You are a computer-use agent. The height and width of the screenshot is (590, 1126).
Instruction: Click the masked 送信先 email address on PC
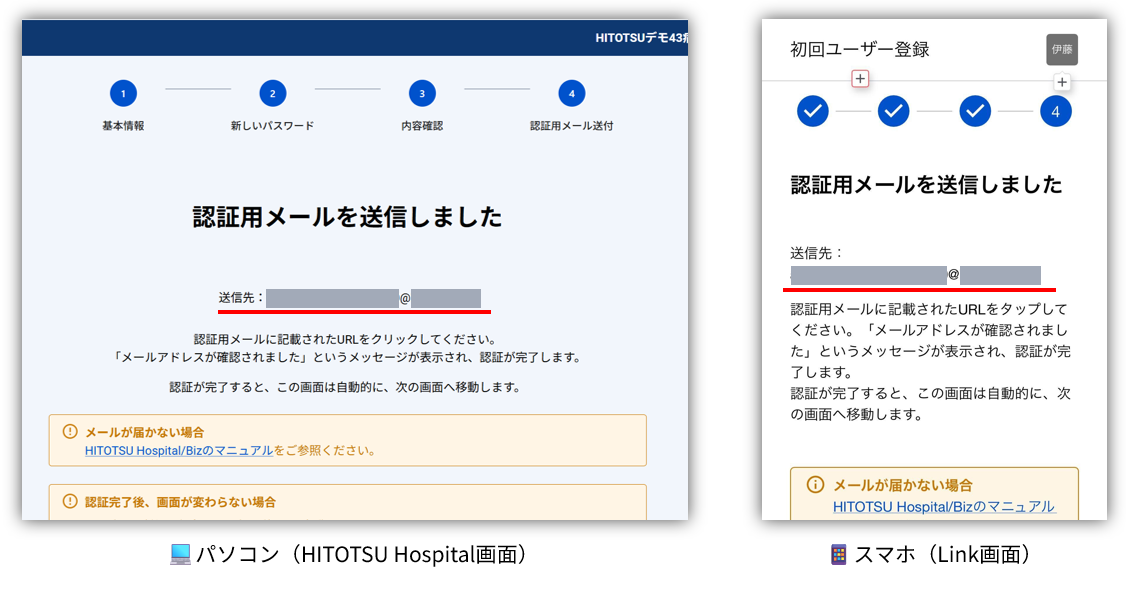(373, 298)
